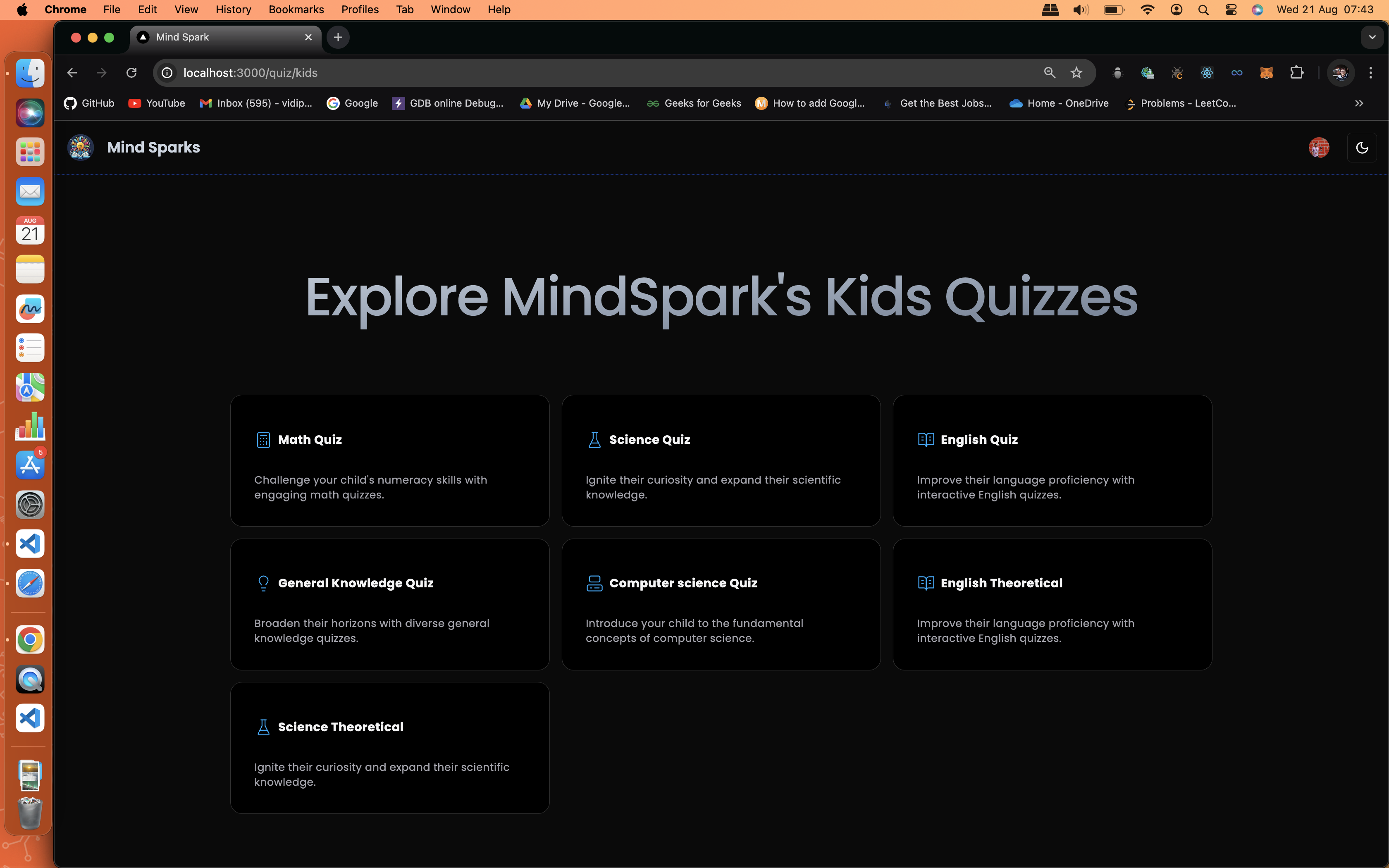Viewport: 1389px width, 868px height.
Task: Reload the page
Action: (x=131, y=73)
